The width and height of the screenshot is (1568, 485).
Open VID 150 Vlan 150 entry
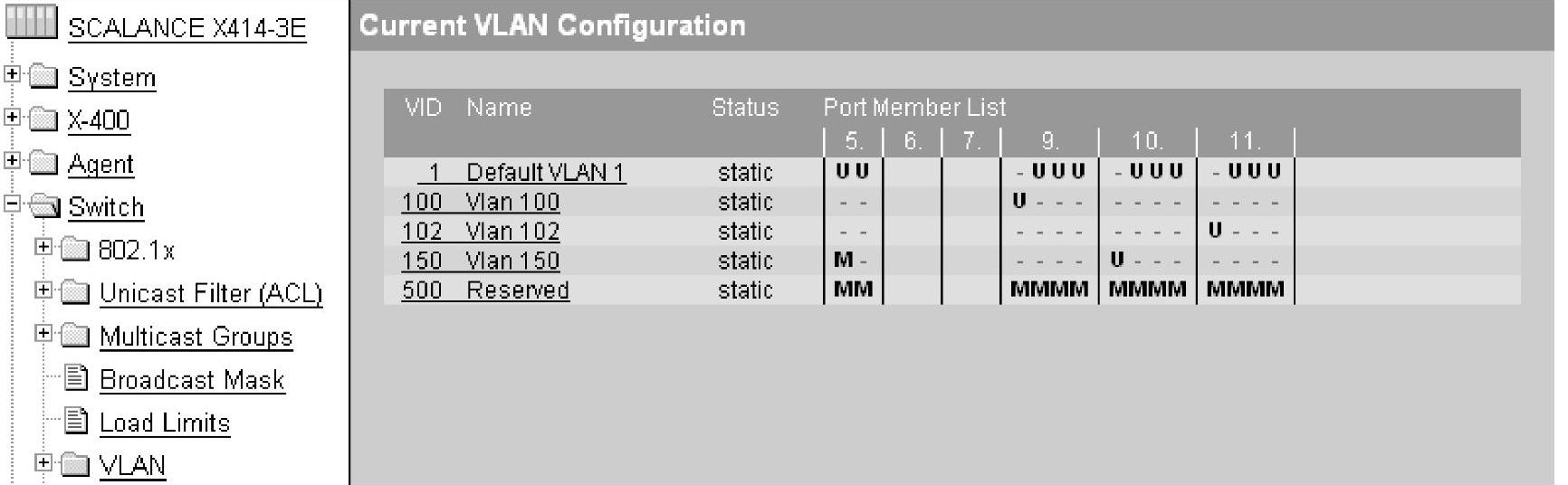(x=481, y=260)
